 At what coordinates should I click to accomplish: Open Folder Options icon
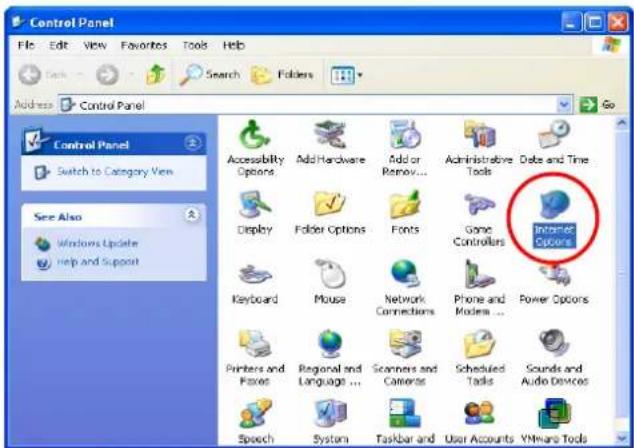(x=330, y=213)
